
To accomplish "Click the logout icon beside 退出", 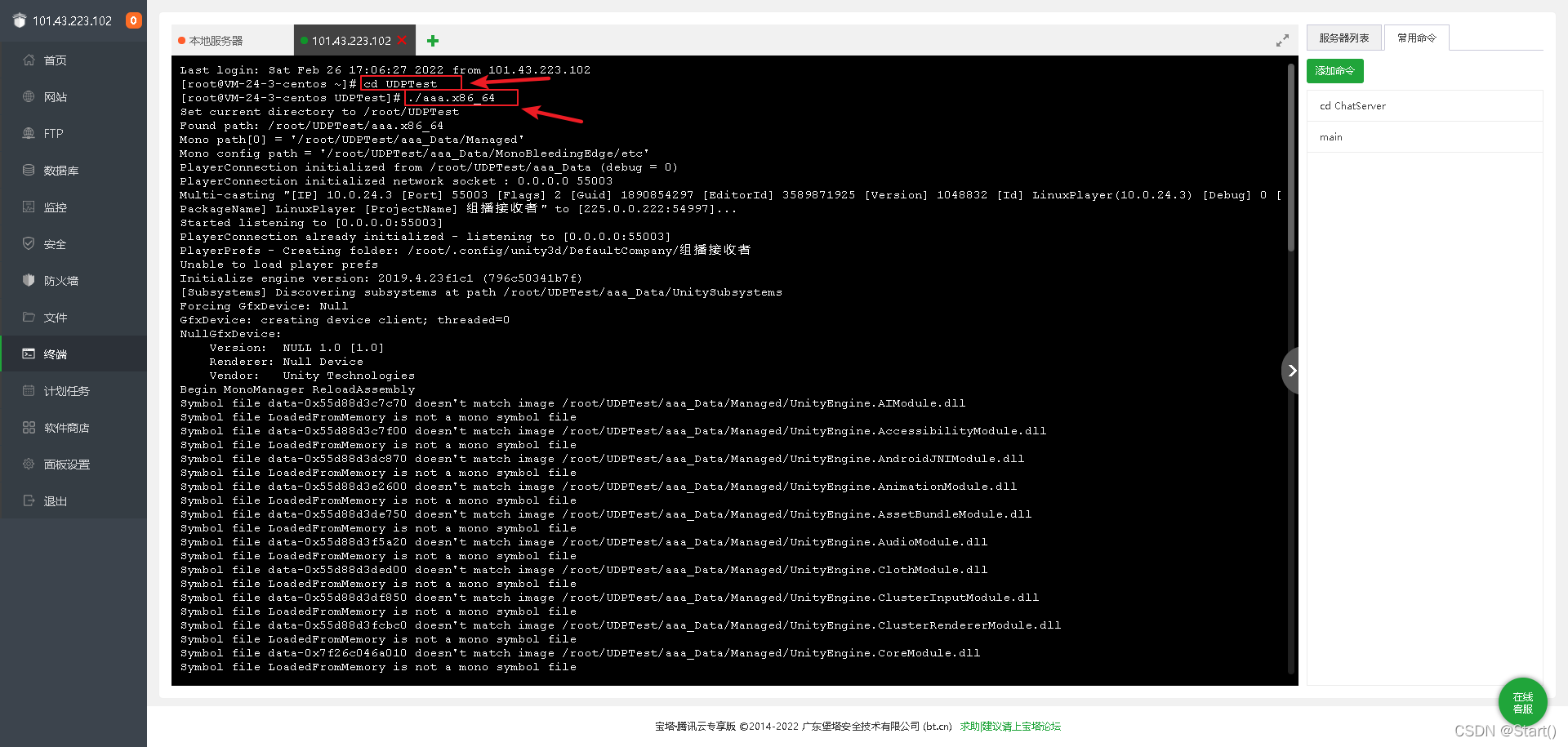I will 29,500.
